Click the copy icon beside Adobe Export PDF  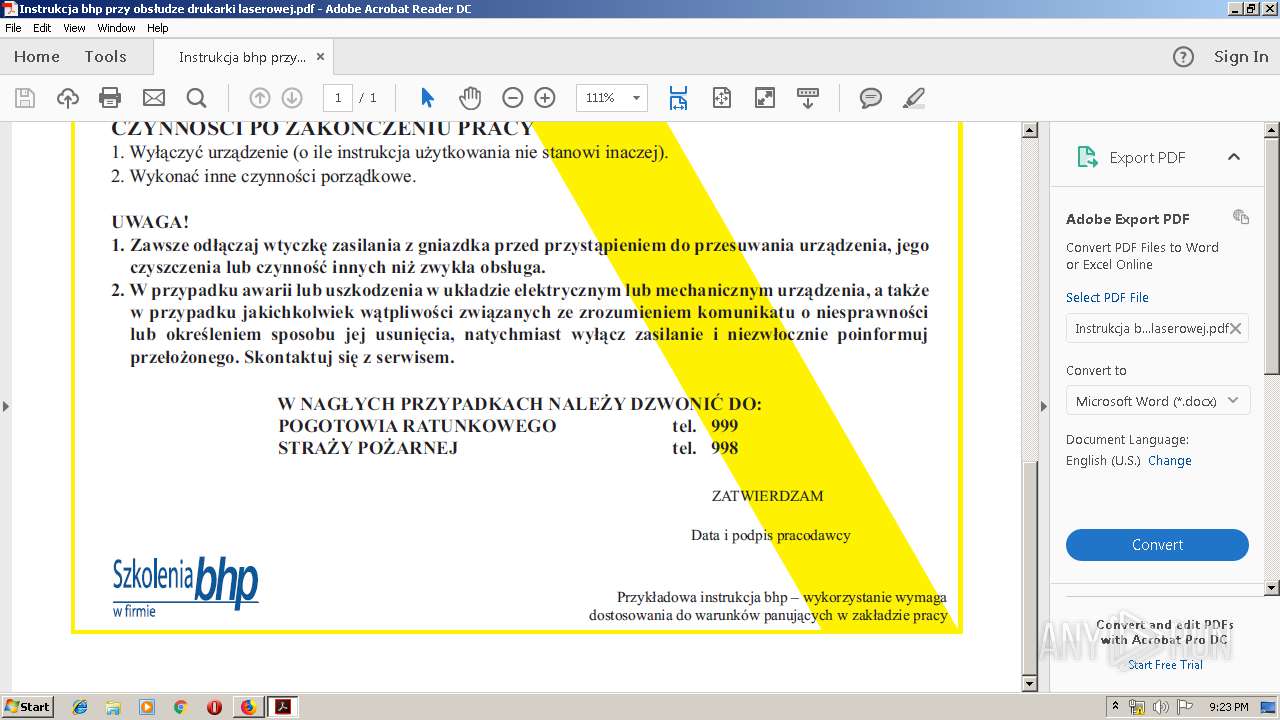click(x=1241, y=217)
